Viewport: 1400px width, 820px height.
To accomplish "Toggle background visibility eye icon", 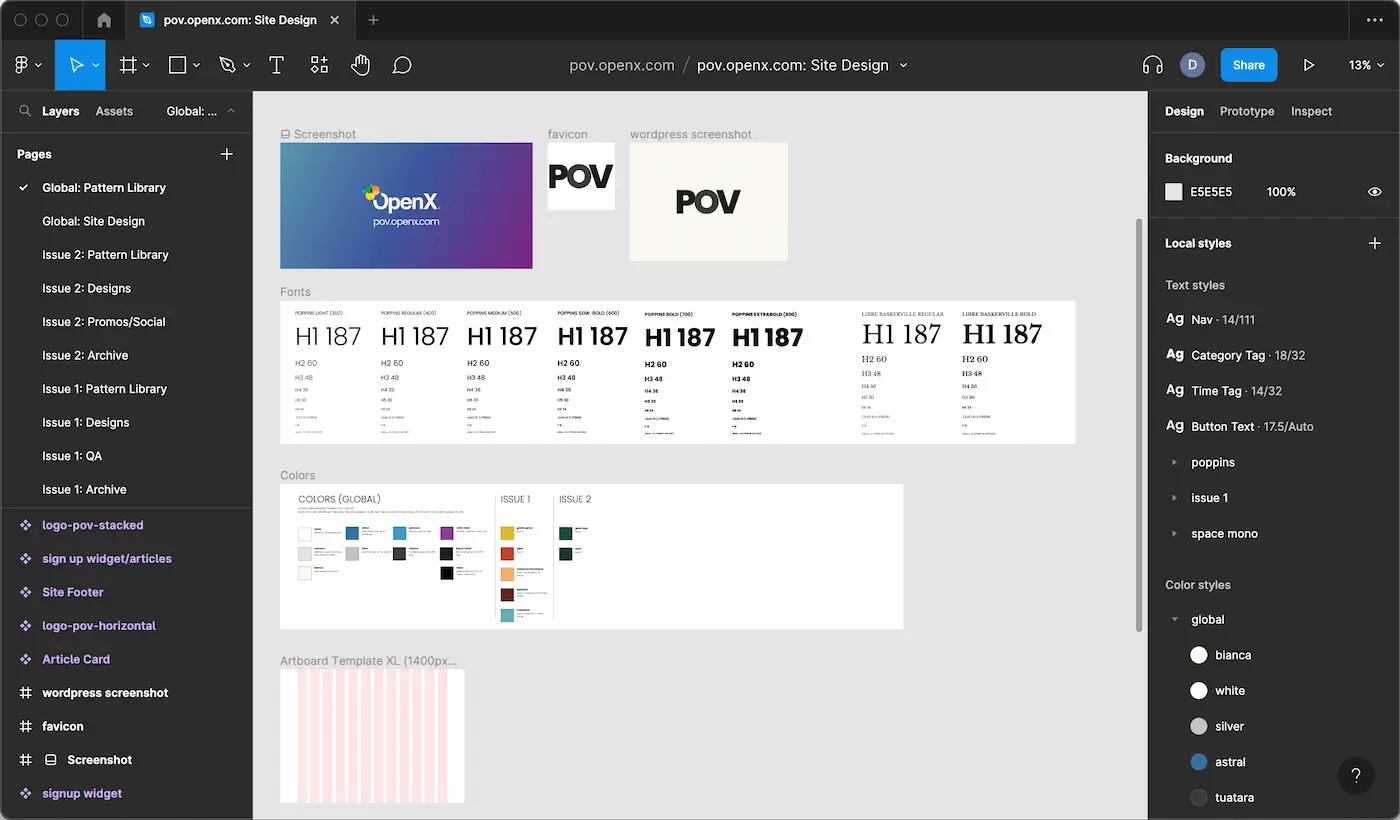I will [1374, 192].
